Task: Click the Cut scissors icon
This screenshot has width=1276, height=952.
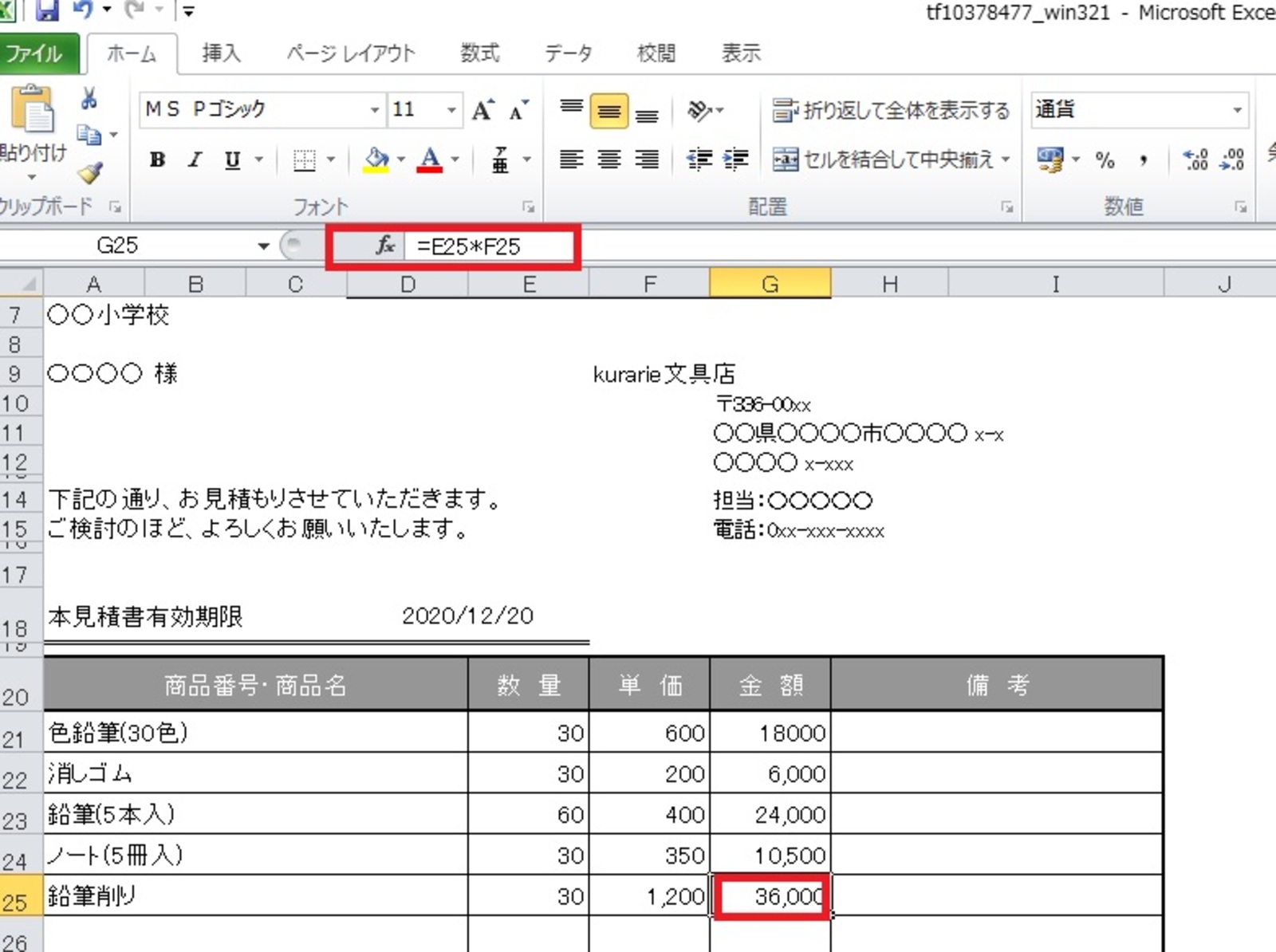Action: tap(89, 99)
